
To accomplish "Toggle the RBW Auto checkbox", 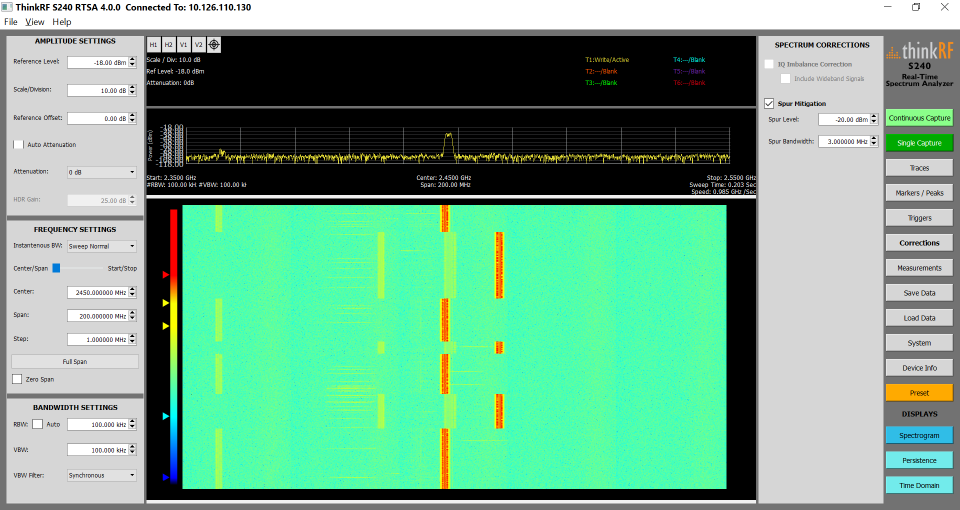I will tap(37, 424).
